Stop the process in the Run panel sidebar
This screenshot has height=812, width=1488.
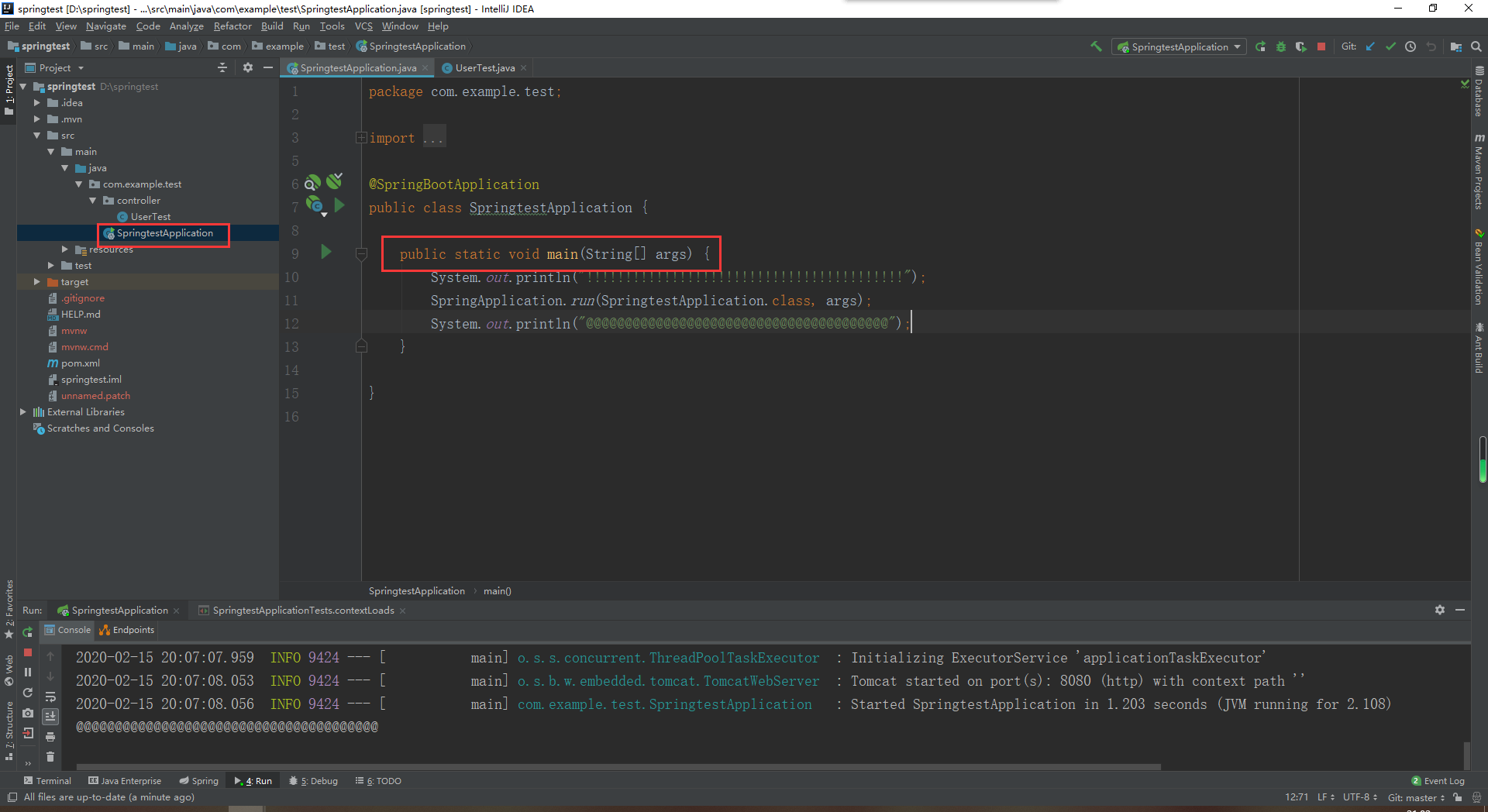point(28,652)
